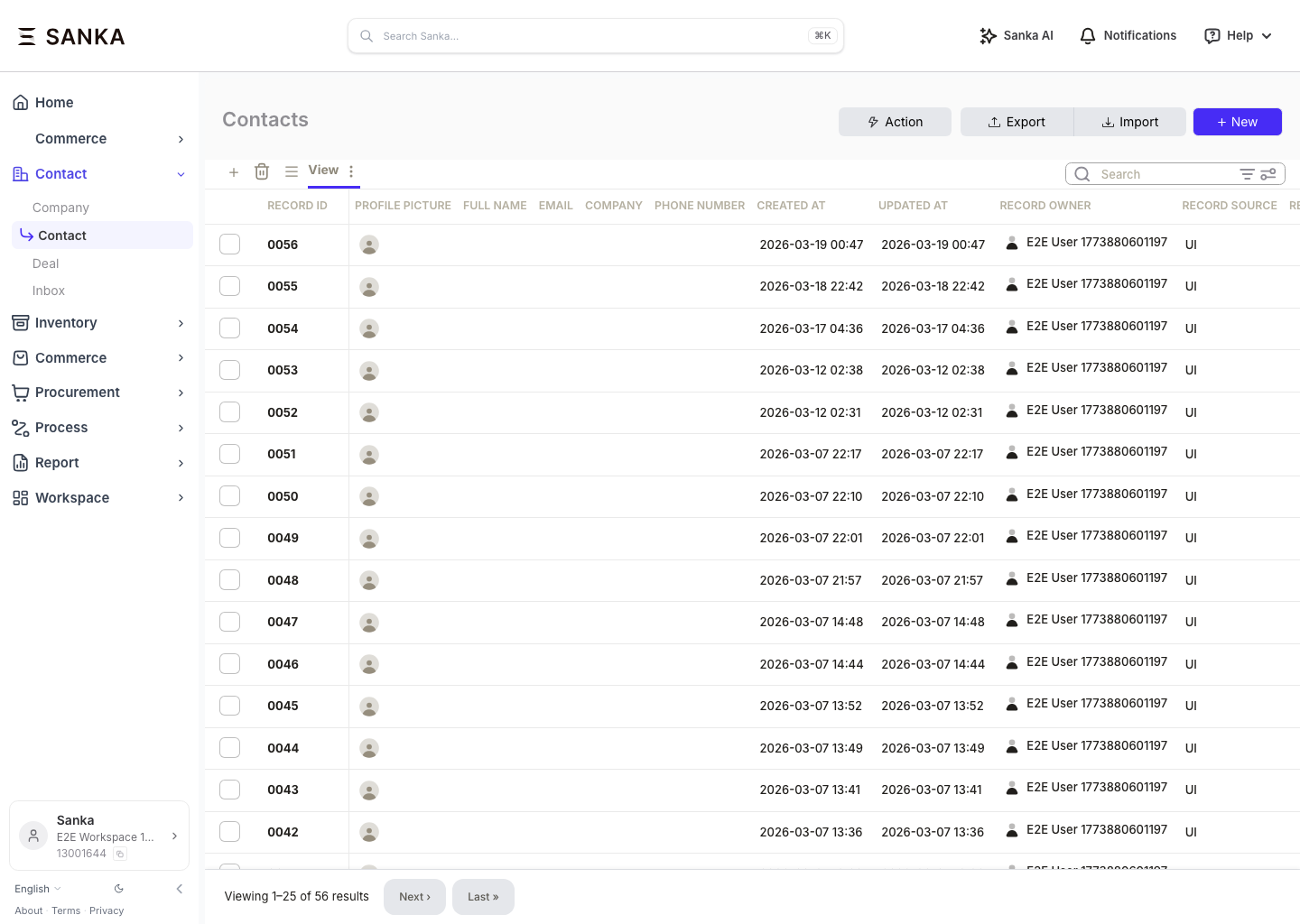Go to Company in the sidebar
Image resolution: width=1300 pixels, height=924 pixels.
click(60, 208)
